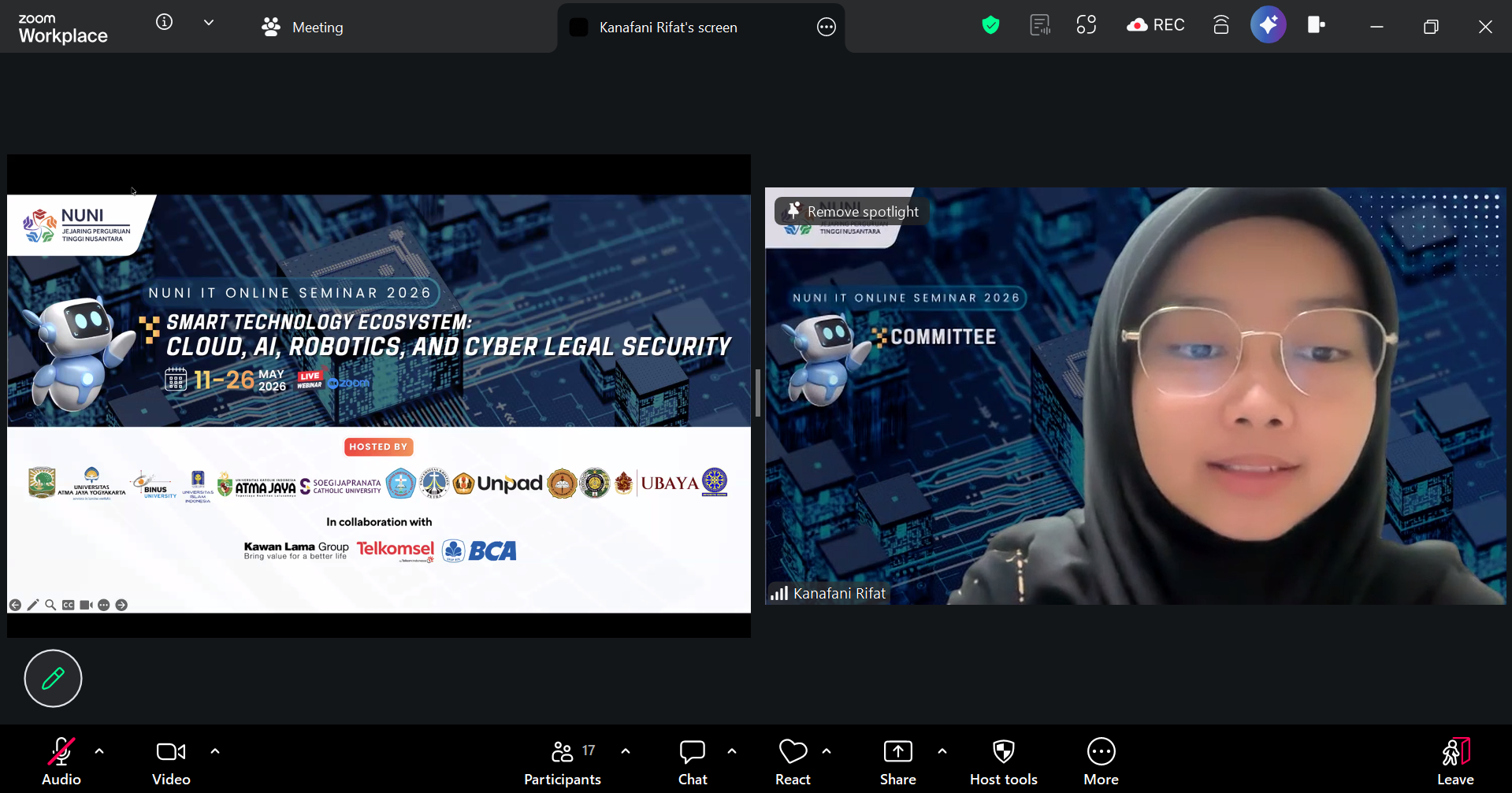Toggle the Video camera button
Viewport: 1512px width, 793px height.
(x=171, y=762)
